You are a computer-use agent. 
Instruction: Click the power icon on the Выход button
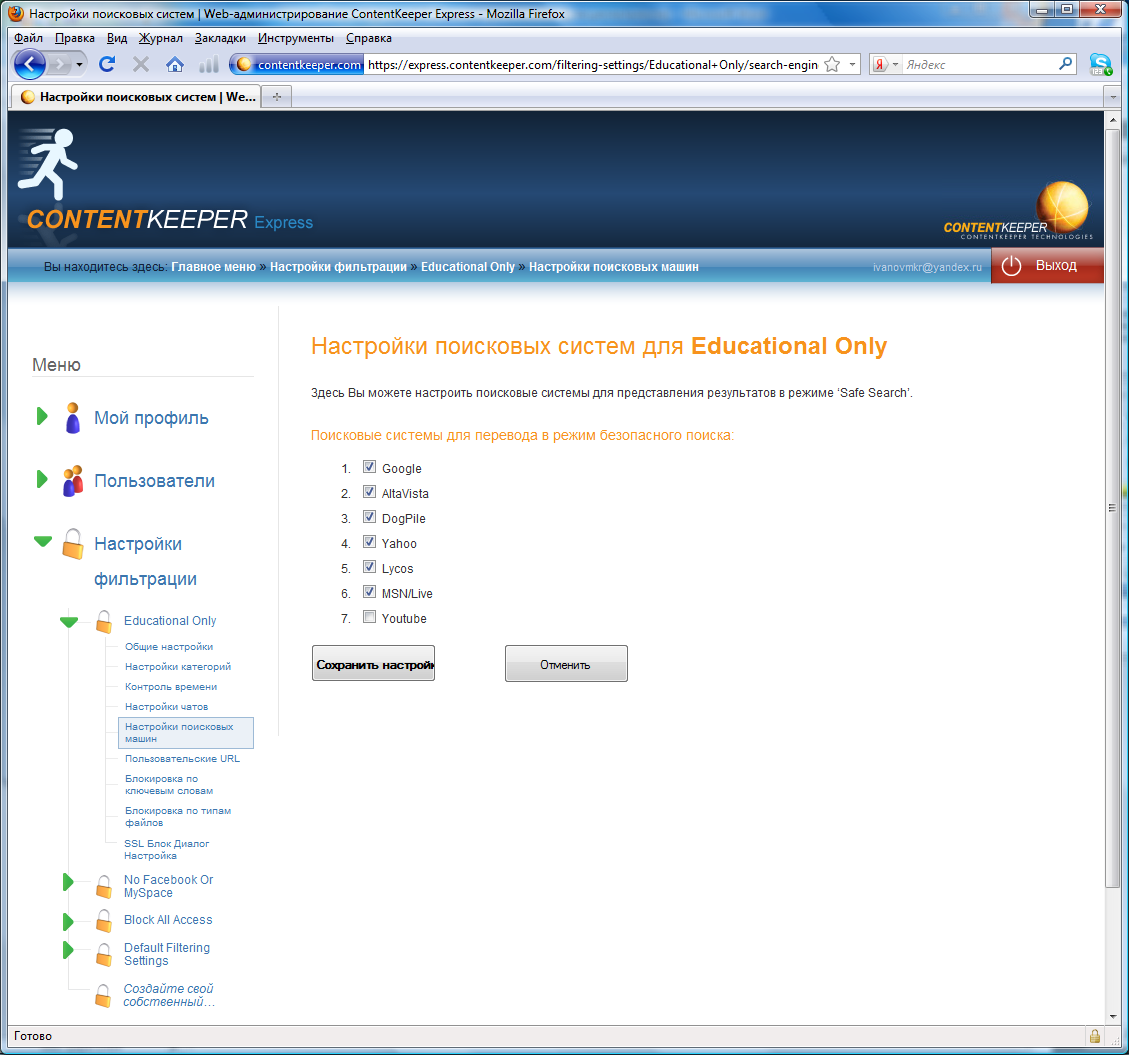pos(1011,266)
